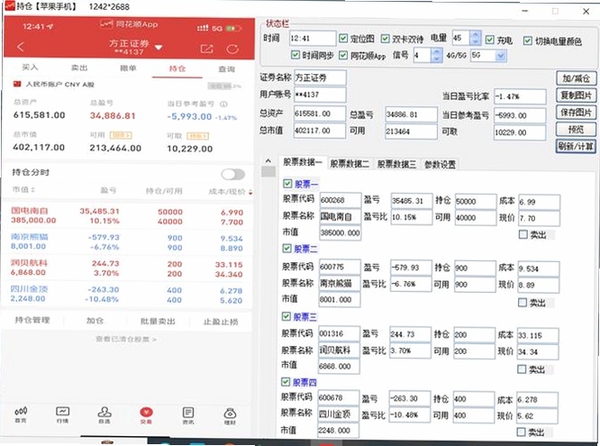
Task: Tap the share icon in red header
Action: click(207, 49)
